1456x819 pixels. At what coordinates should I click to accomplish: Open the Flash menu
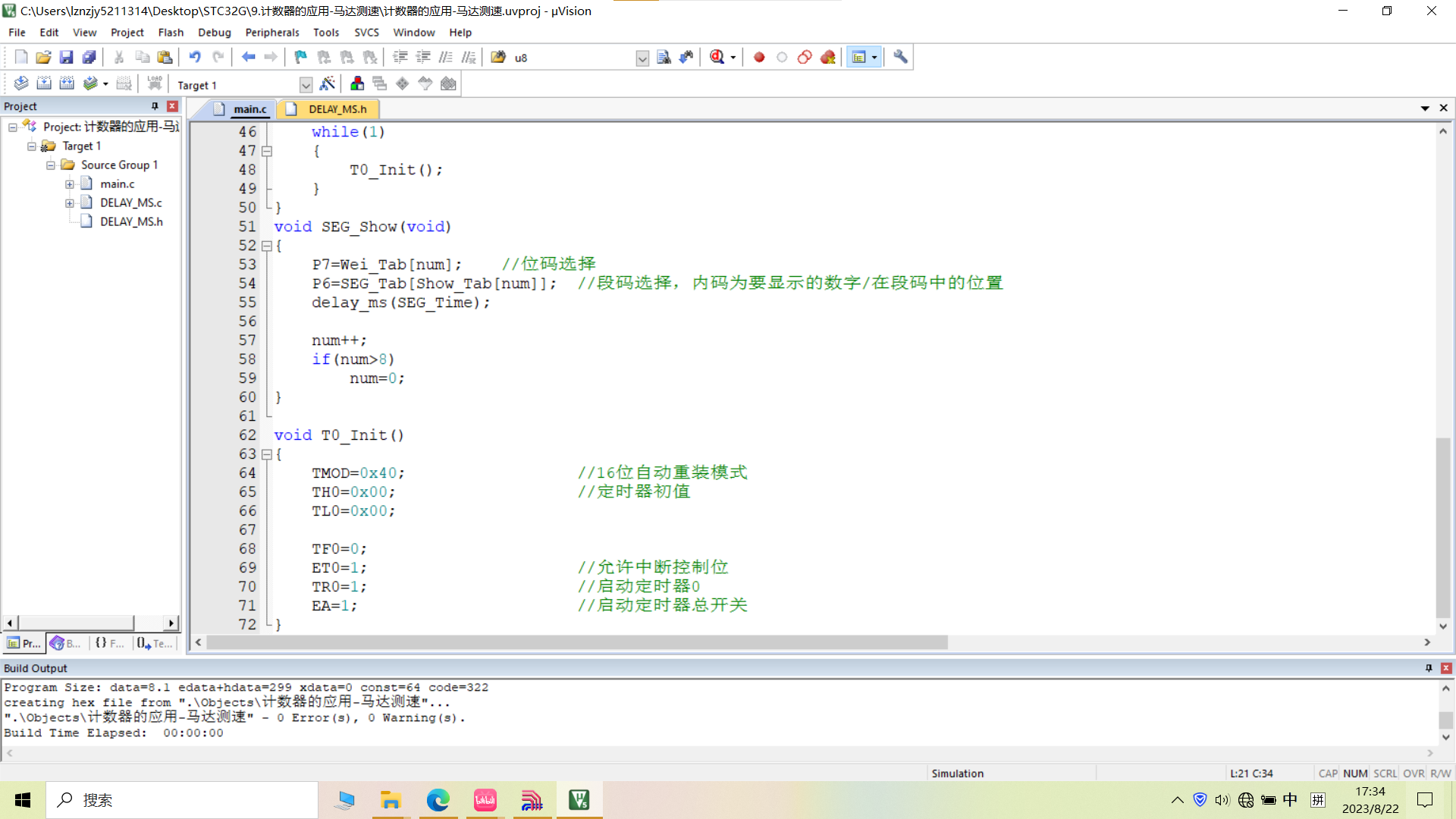[171, 33]
